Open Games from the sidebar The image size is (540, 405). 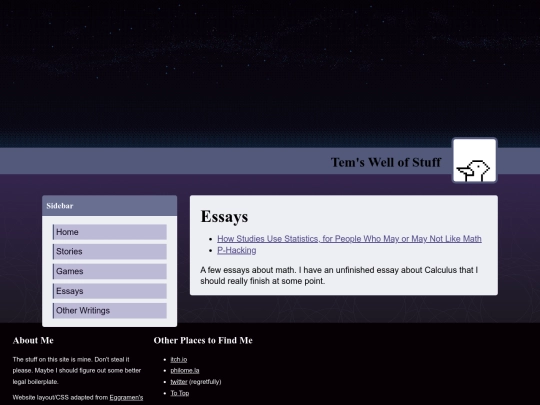click(110, 271)
